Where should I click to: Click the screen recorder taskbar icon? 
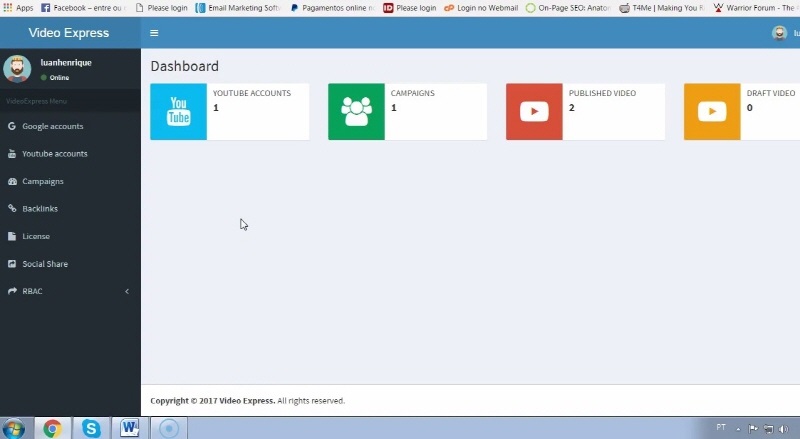169,428
